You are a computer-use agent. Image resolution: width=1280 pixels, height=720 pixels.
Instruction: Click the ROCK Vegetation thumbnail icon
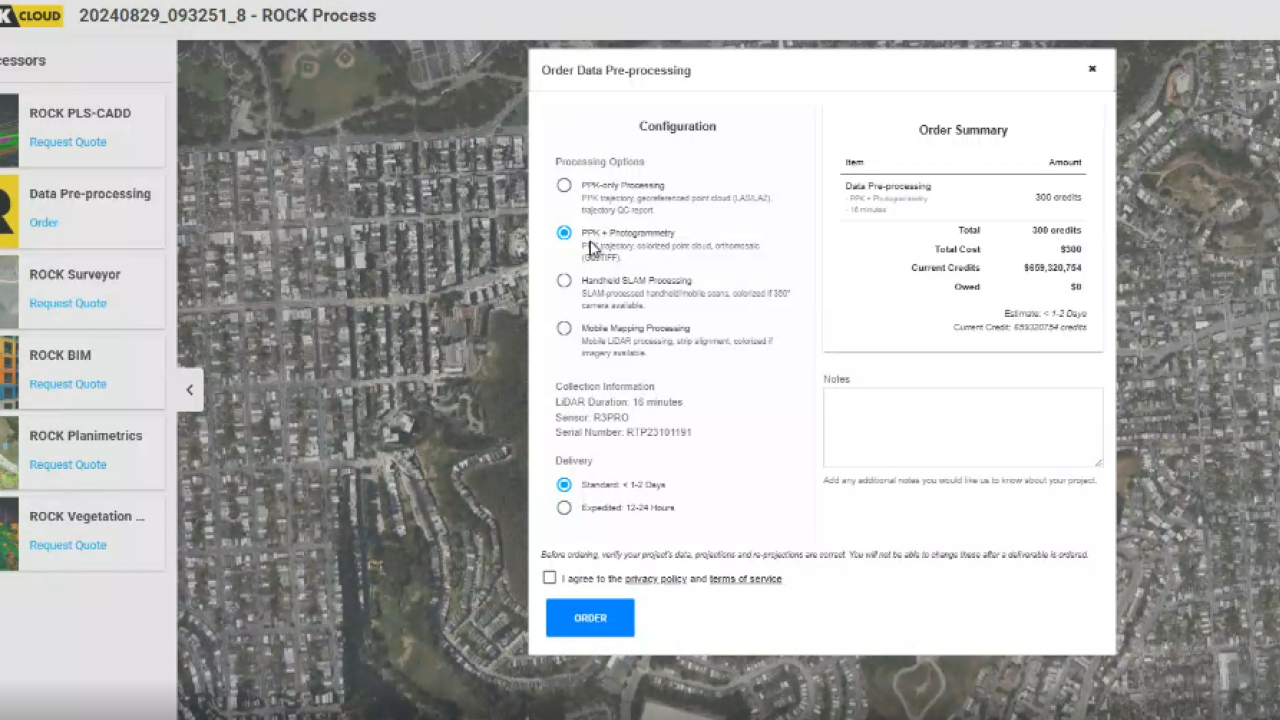point(9,534)
